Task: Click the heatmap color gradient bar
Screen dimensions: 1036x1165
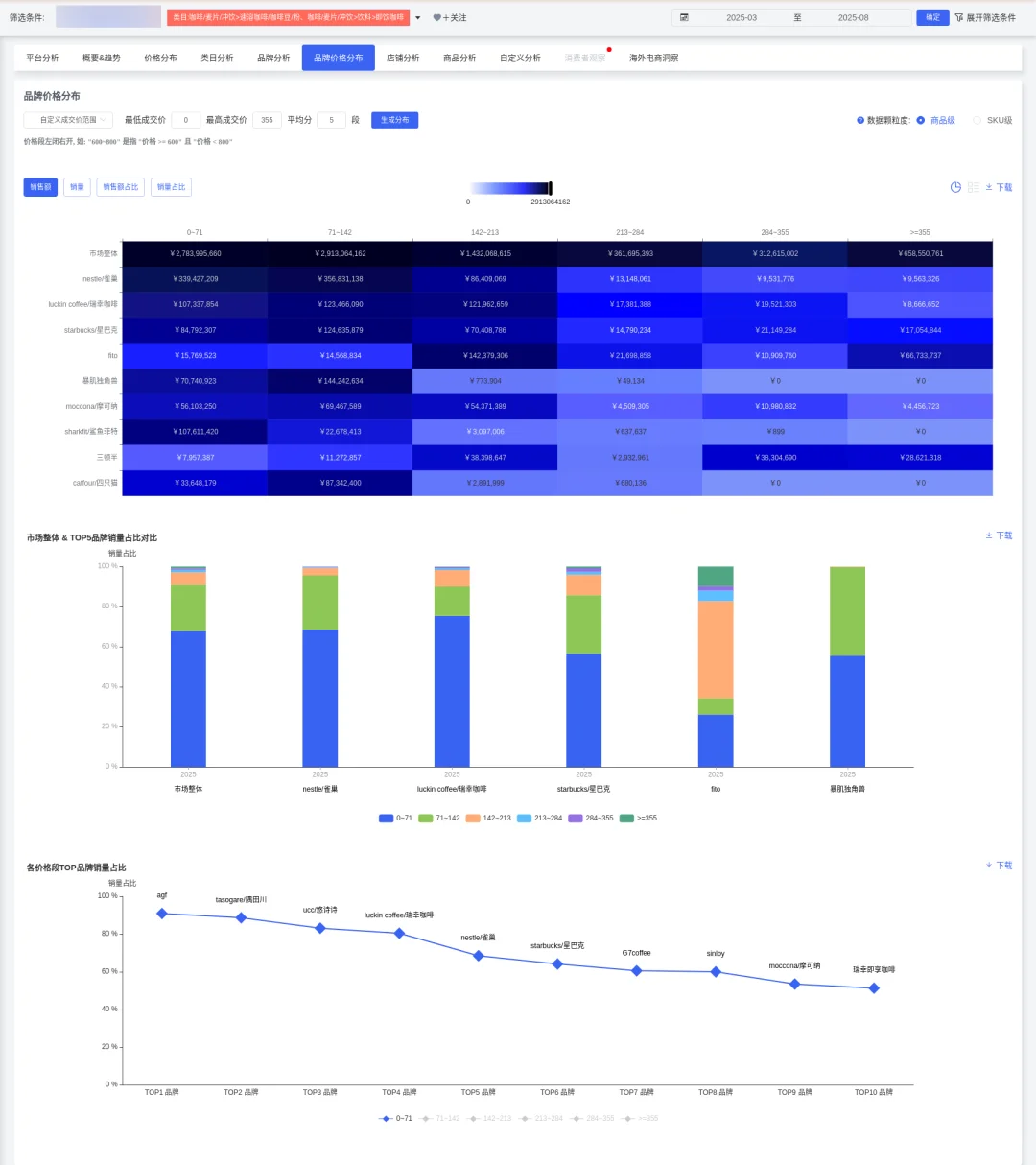Action: pyautogui.click(x=509, y=189)
